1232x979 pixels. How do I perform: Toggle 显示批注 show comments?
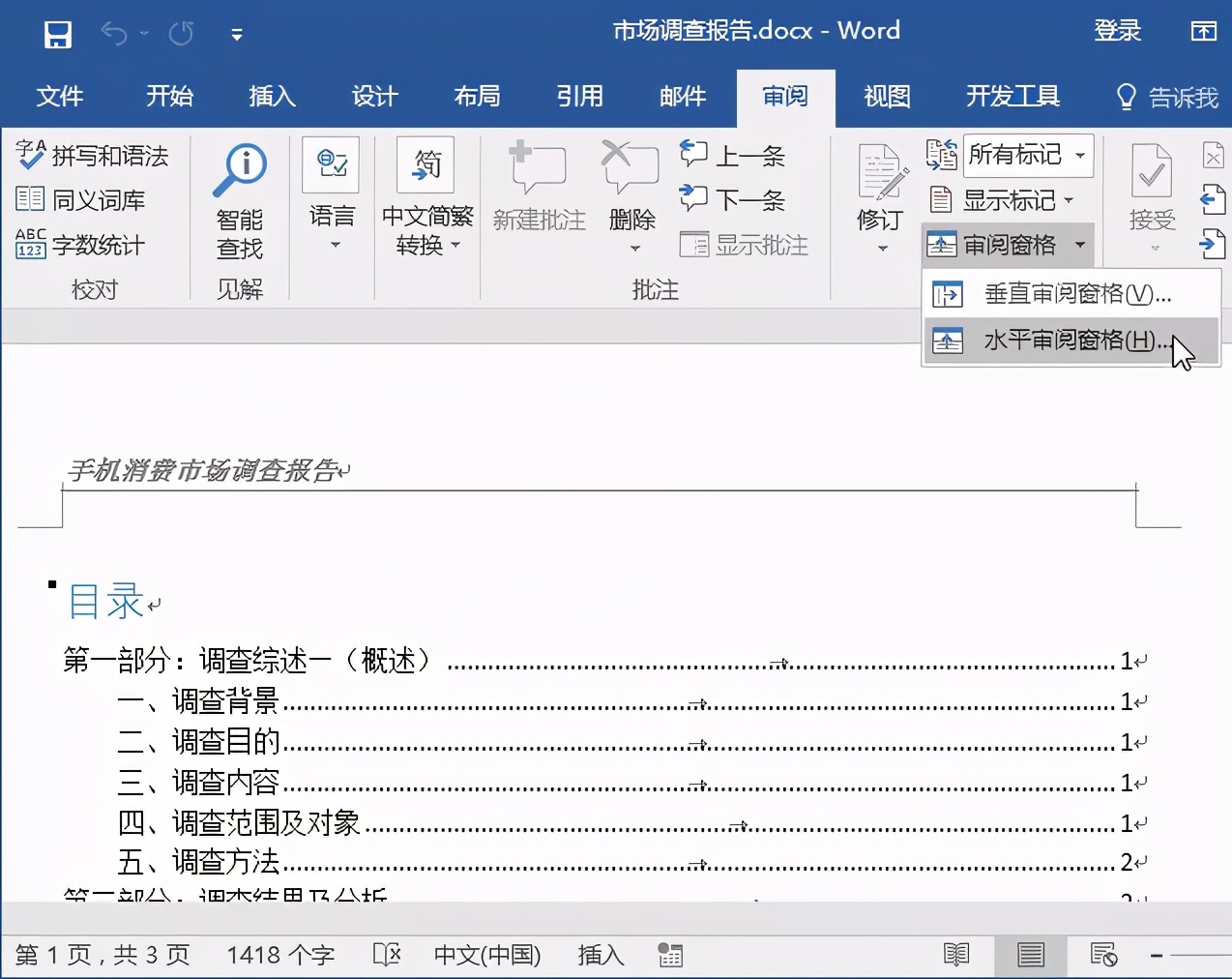coord(746,245)
